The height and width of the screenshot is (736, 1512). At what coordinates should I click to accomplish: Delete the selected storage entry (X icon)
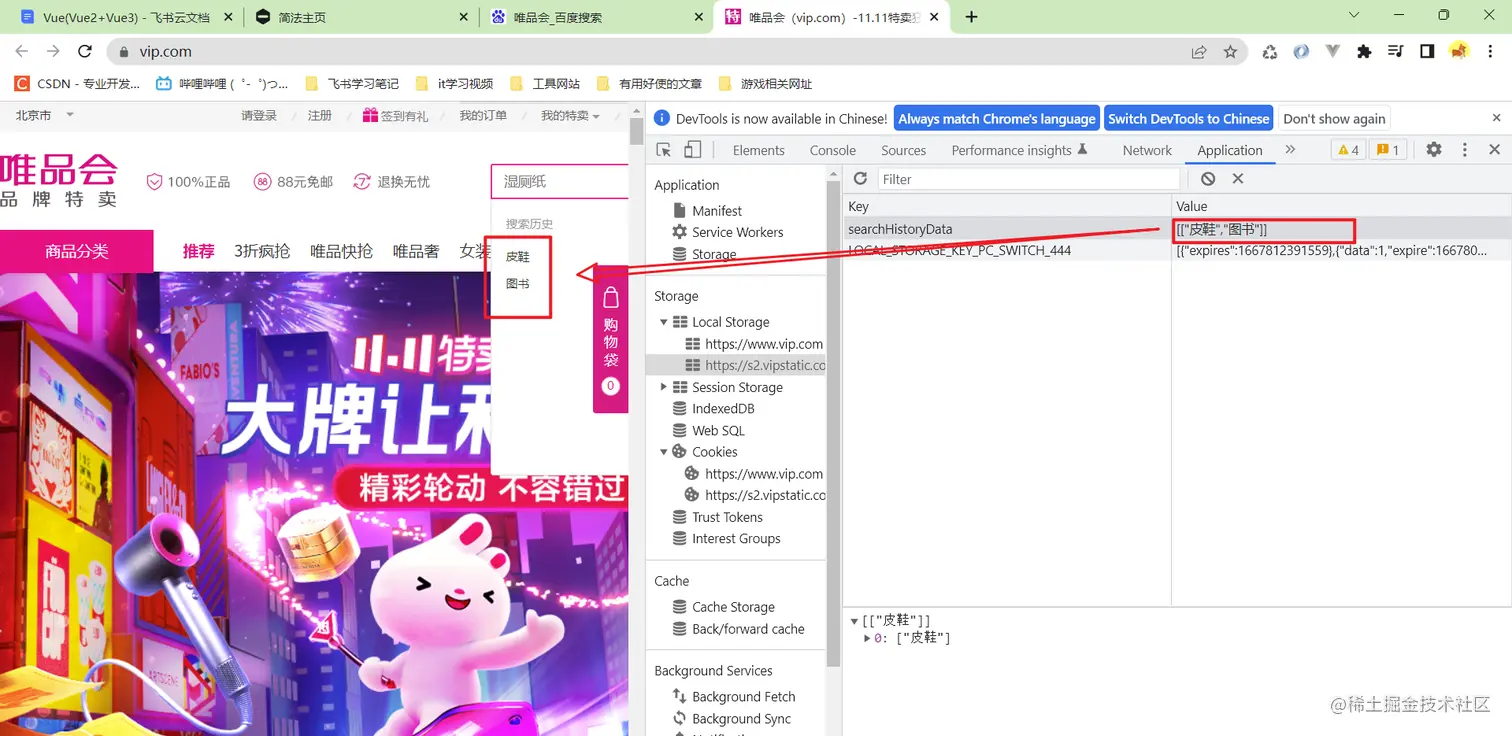(x=1237, y=178)
